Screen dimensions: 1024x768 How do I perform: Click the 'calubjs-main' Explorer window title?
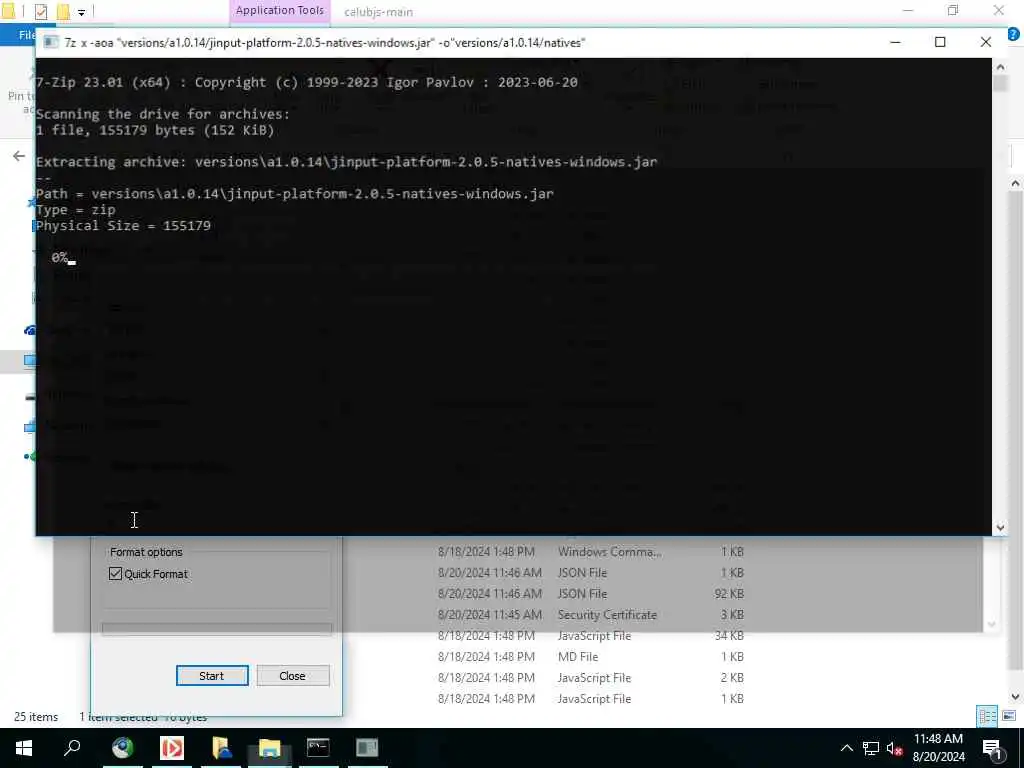tap(379, 12)
